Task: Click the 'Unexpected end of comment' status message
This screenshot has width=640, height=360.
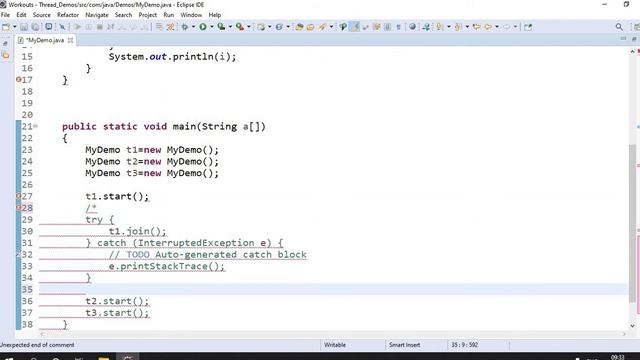Action: [37, 345]
